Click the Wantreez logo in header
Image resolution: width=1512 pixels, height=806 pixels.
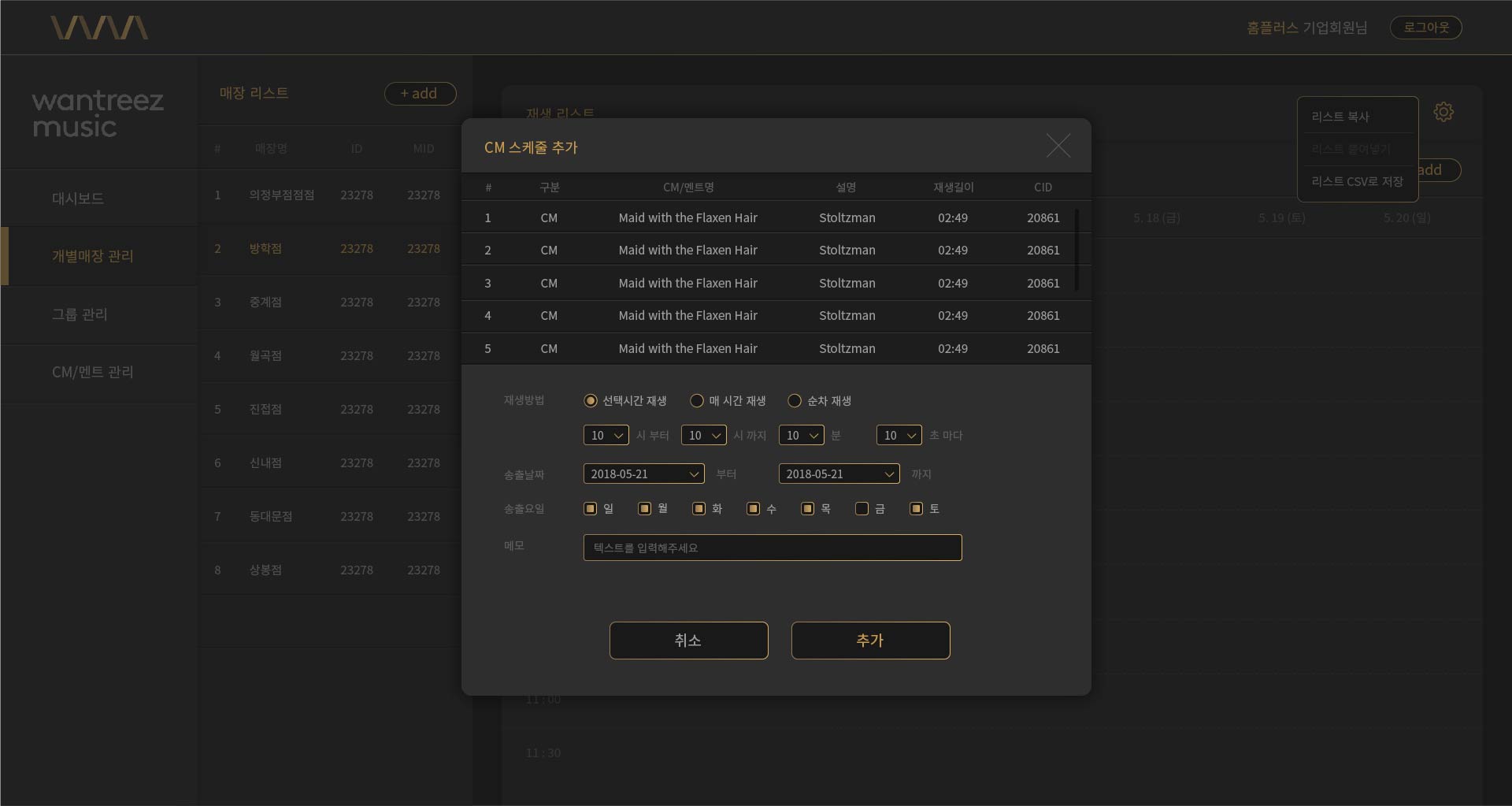click(99, 28)
